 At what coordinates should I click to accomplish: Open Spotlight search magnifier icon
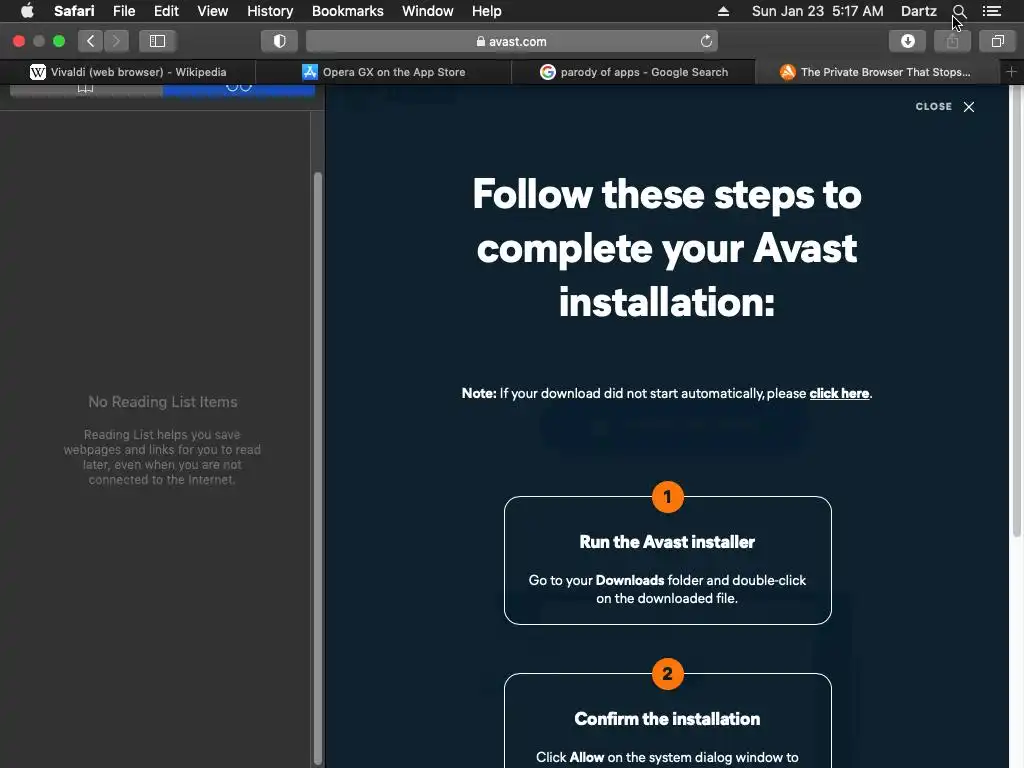959,11
